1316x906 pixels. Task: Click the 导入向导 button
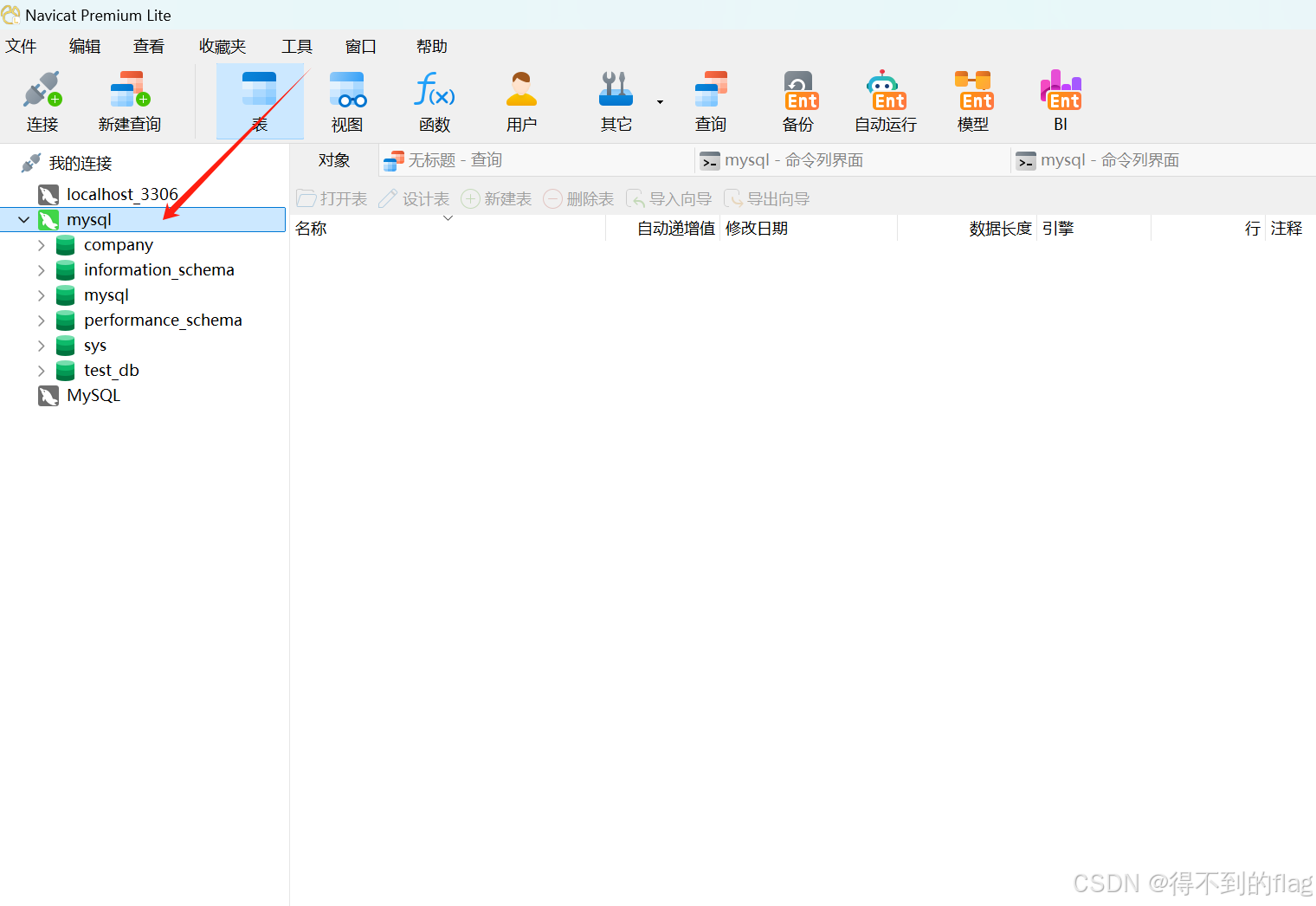[668, 199]
